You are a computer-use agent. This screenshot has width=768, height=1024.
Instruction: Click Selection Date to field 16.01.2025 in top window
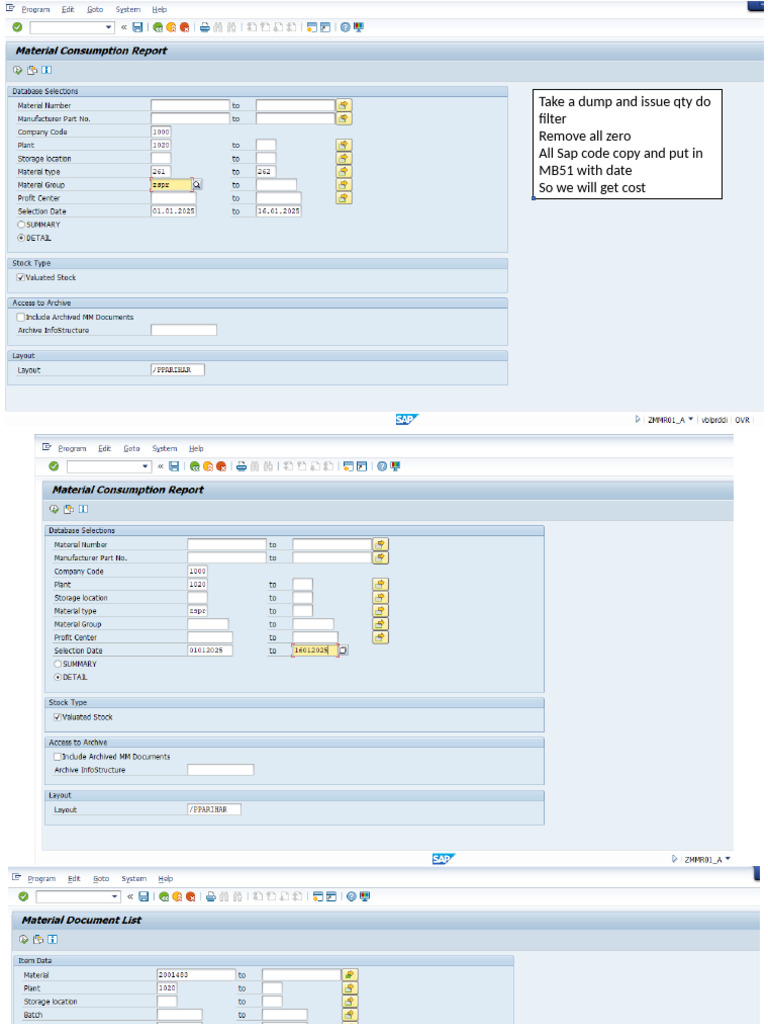(x=278, y=211)
